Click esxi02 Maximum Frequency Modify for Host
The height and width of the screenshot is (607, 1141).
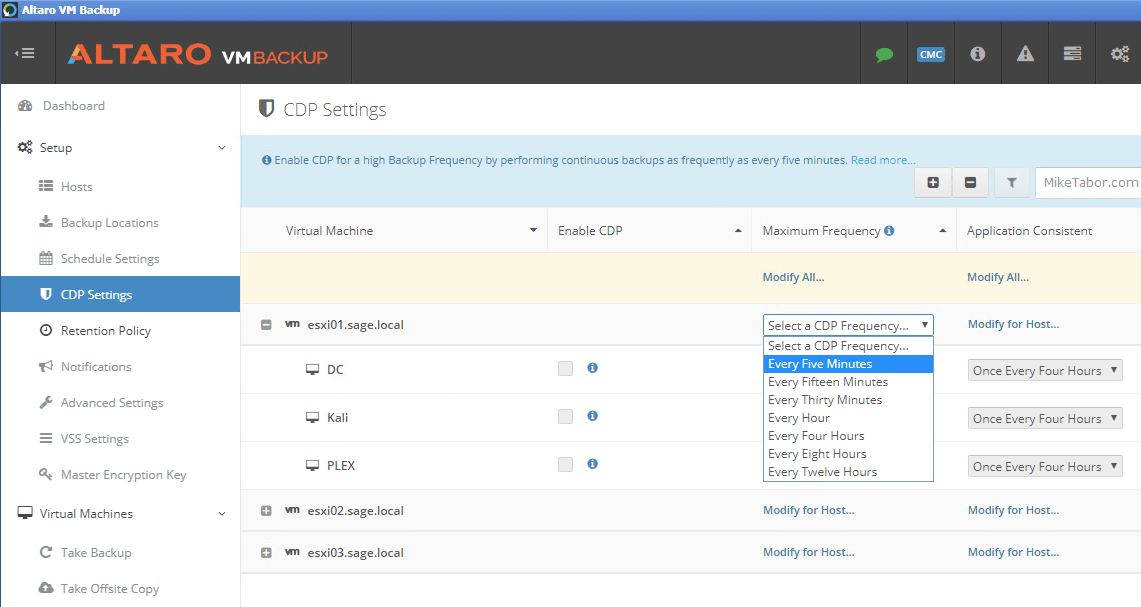pyautogui.click(x=808, y=510)
